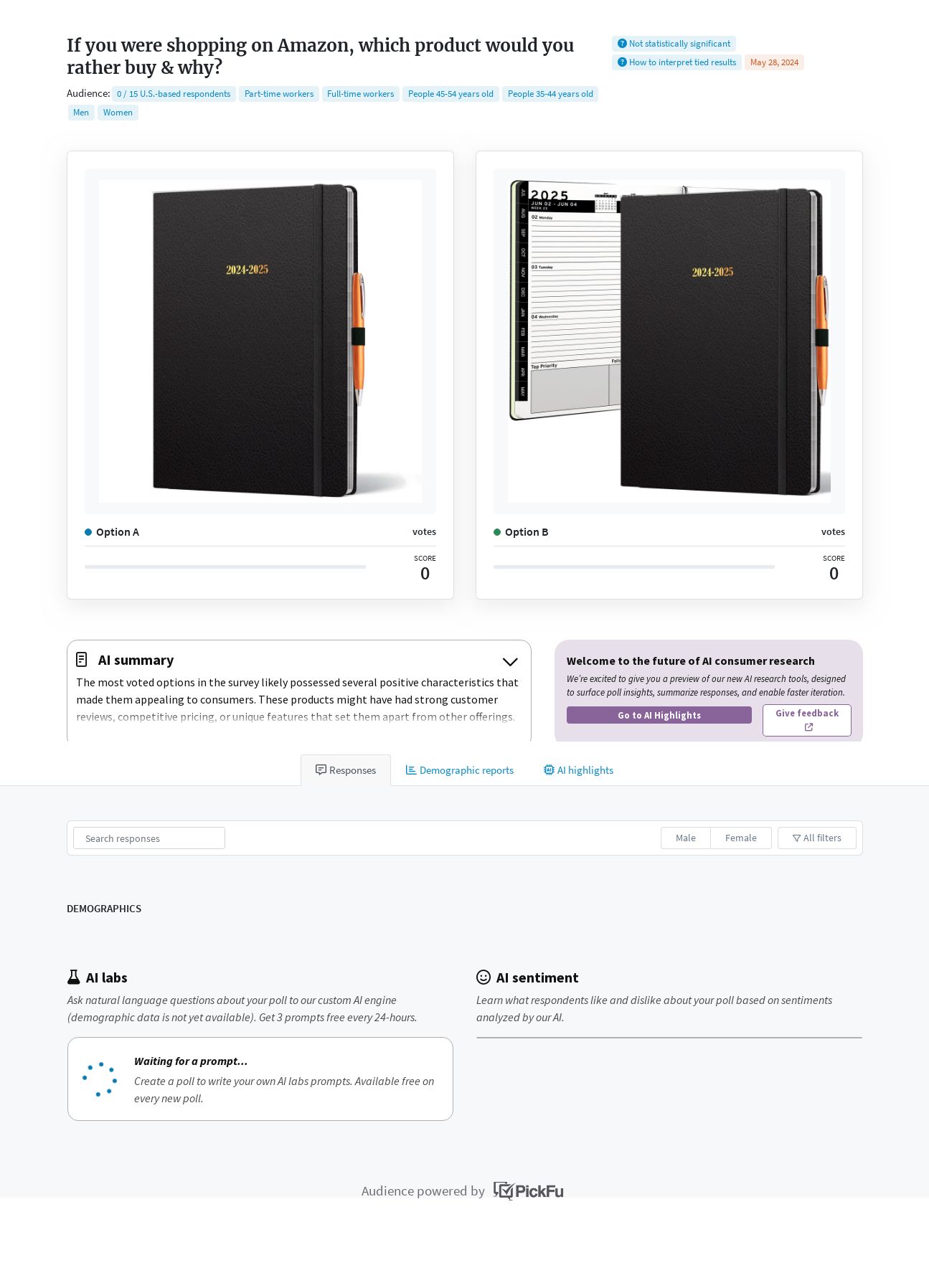
Task: Open How to interpret tied results link
Action: [682, 62]
